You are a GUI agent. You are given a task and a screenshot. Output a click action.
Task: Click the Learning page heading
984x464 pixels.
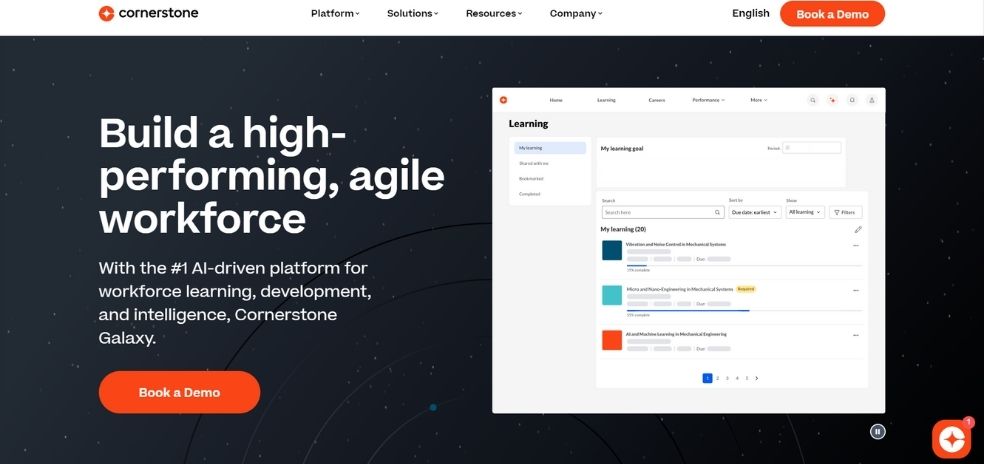coord(528,124)
